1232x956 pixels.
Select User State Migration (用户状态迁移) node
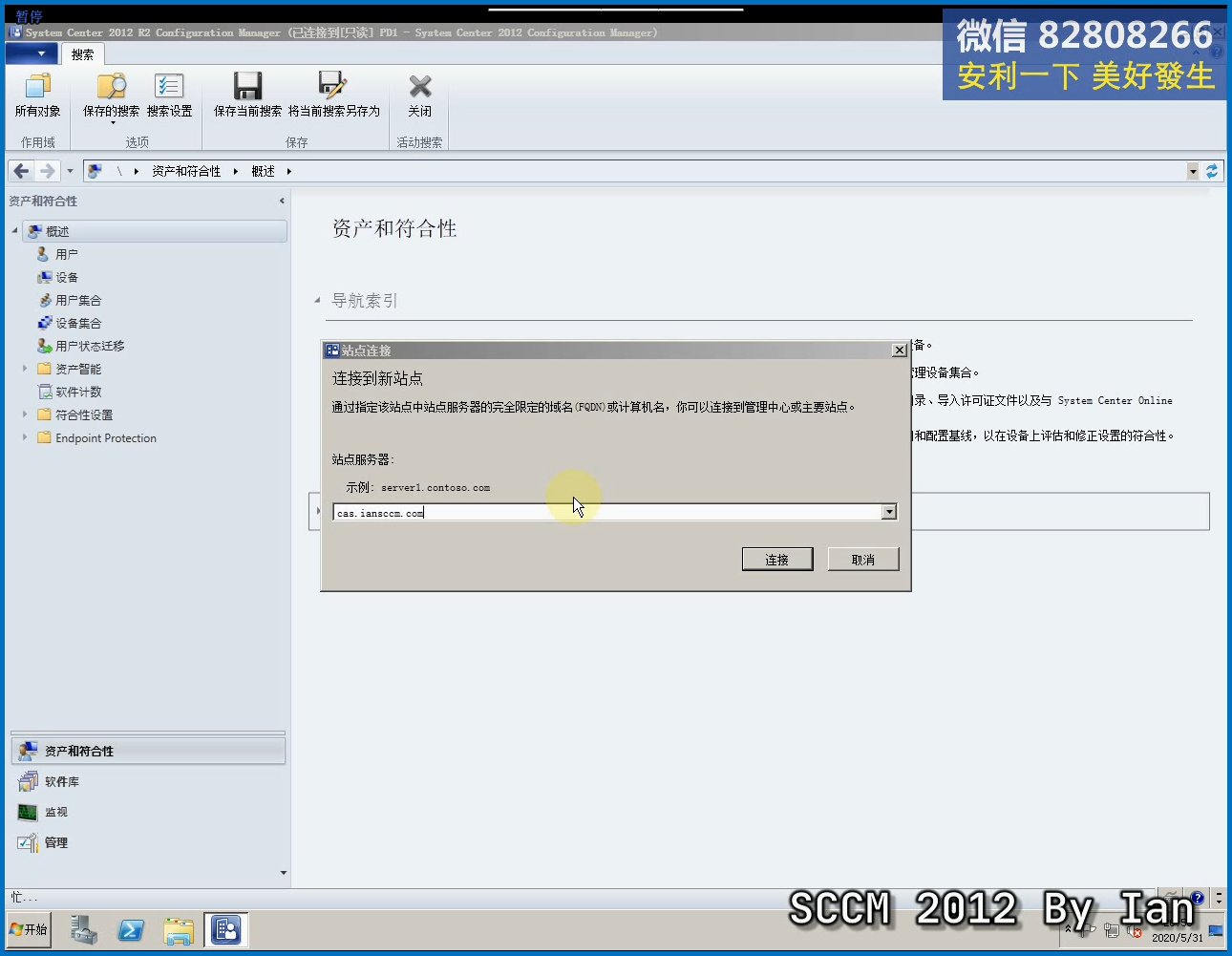pos(90,346)
